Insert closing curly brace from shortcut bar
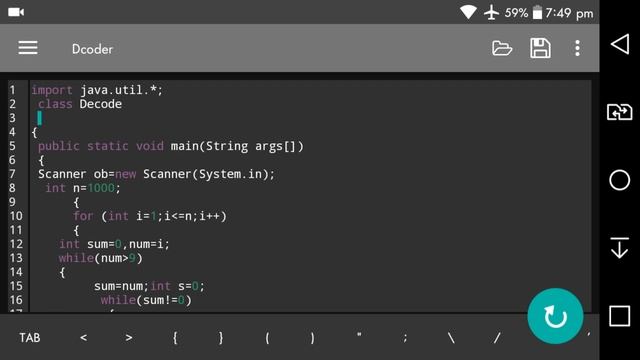 [221, 338]
